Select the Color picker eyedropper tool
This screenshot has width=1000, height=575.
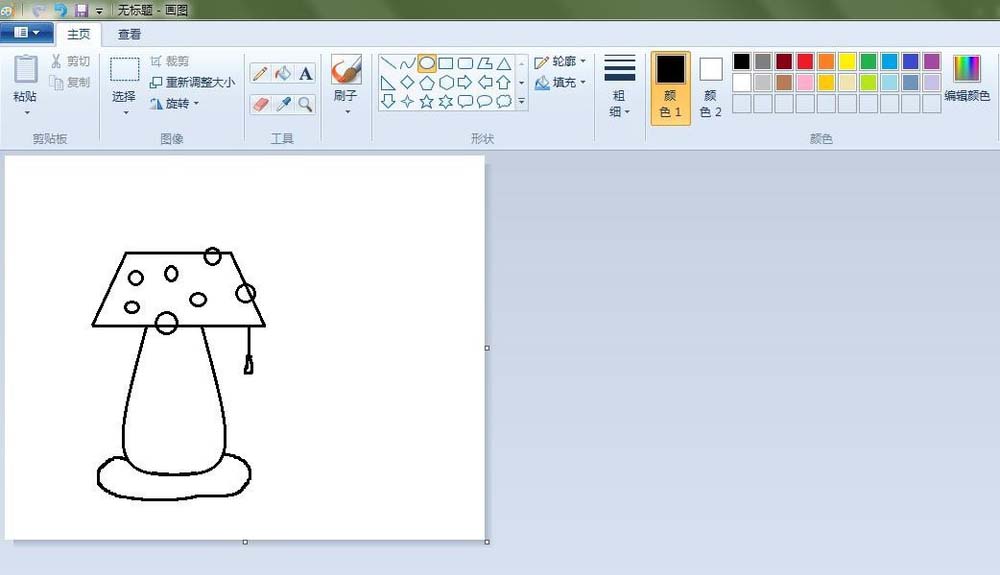tap(283, 104)
